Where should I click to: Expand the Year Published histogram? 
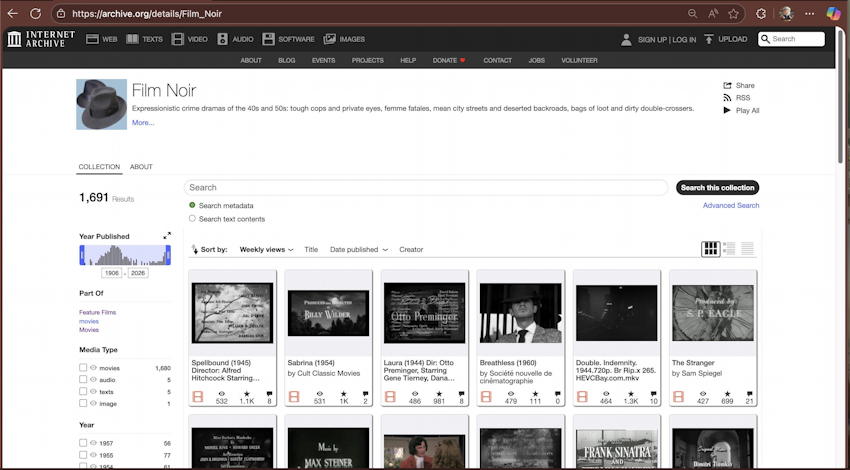coord(167,236)
